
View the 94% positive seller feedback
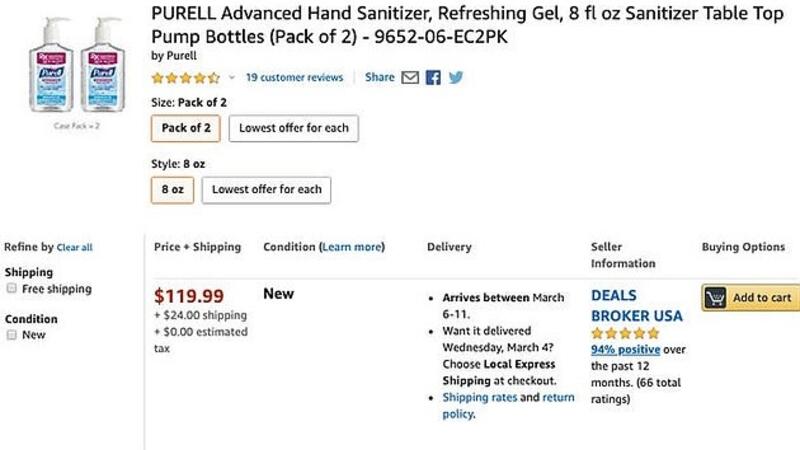[625, 349]
